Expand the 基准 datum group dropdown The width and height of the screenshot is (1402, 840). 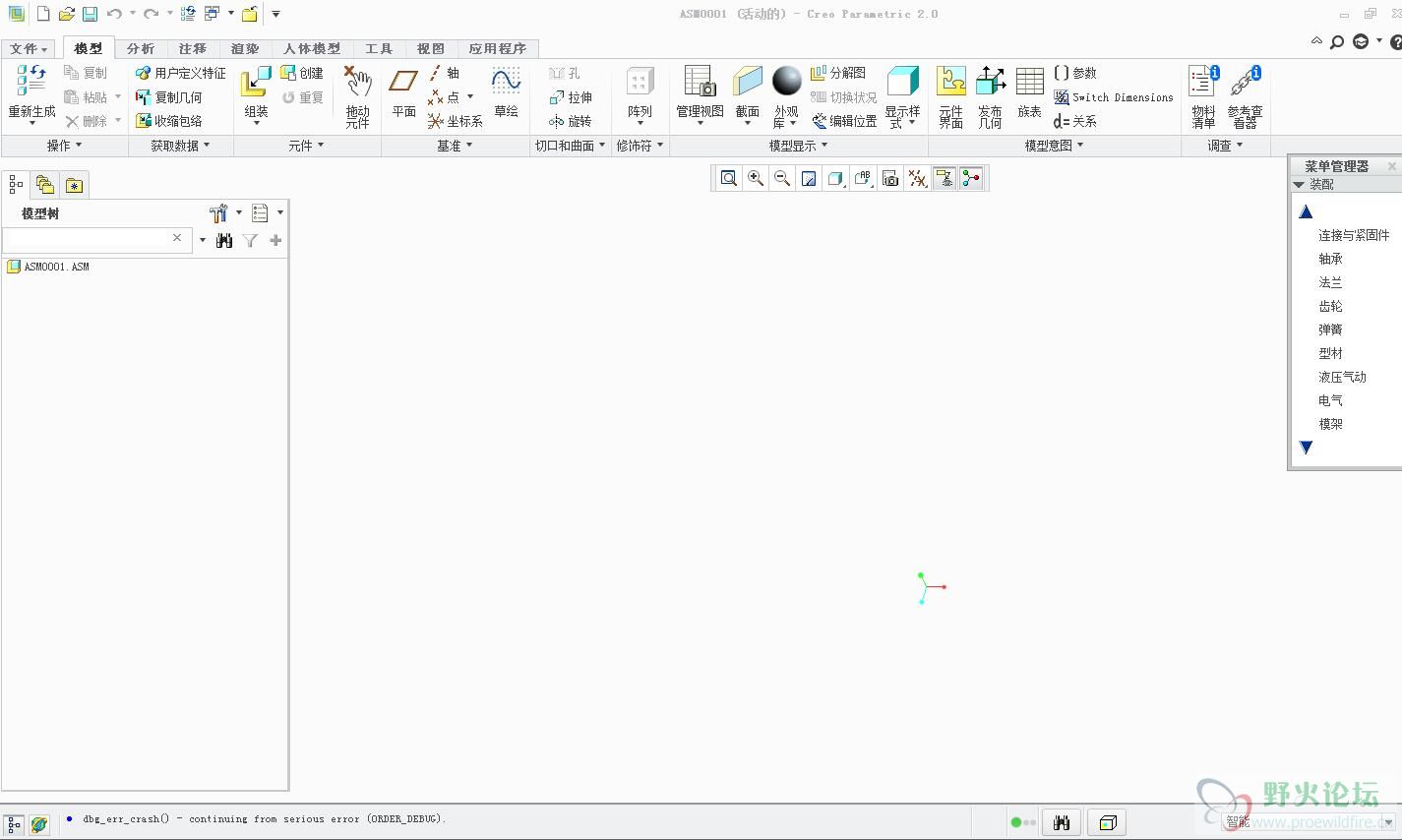[456, 146]
